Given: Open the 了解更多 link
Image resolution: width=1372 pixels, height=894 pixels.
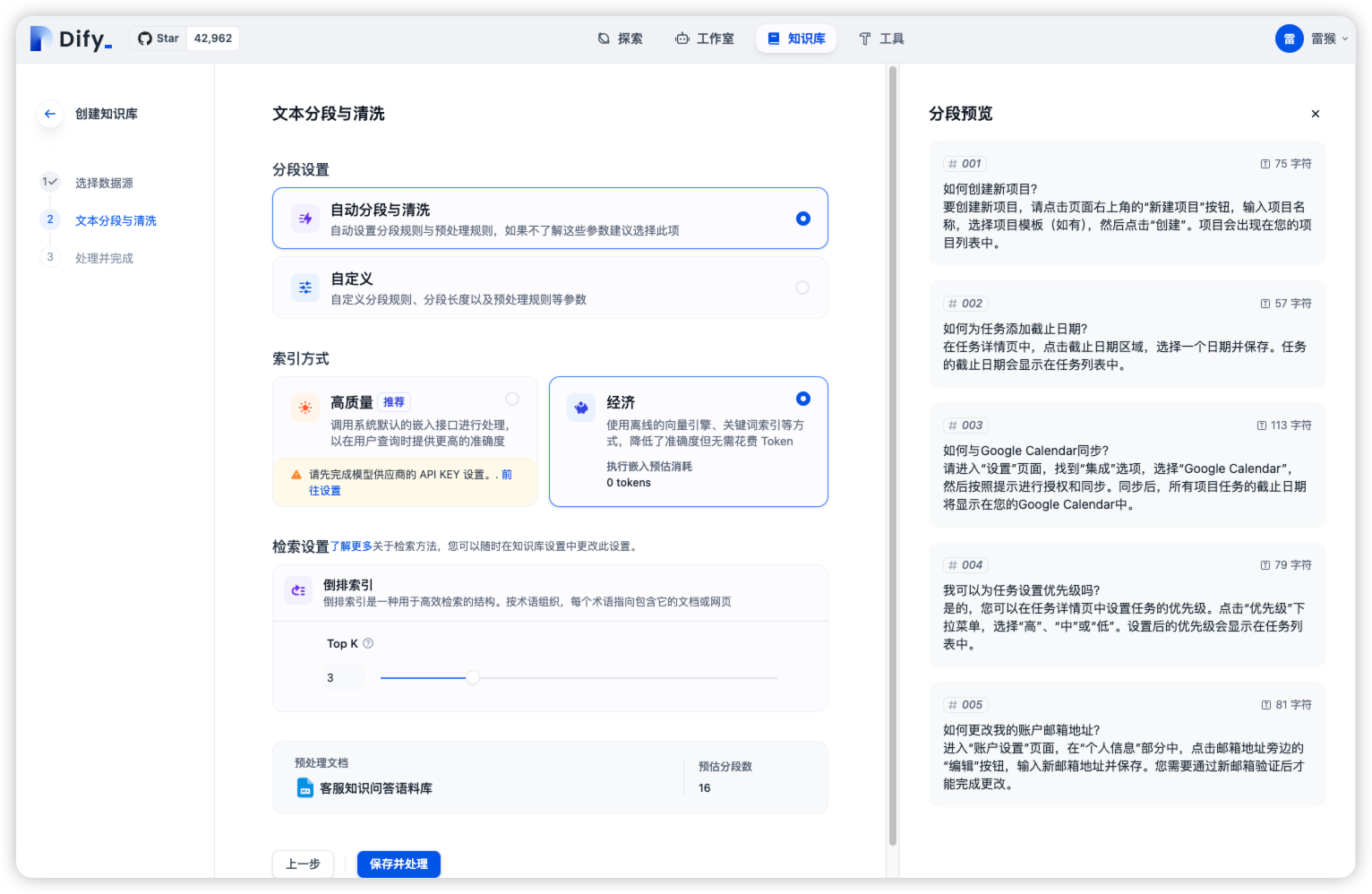Looking at the screenshot, I should click(x=351, y=546).
